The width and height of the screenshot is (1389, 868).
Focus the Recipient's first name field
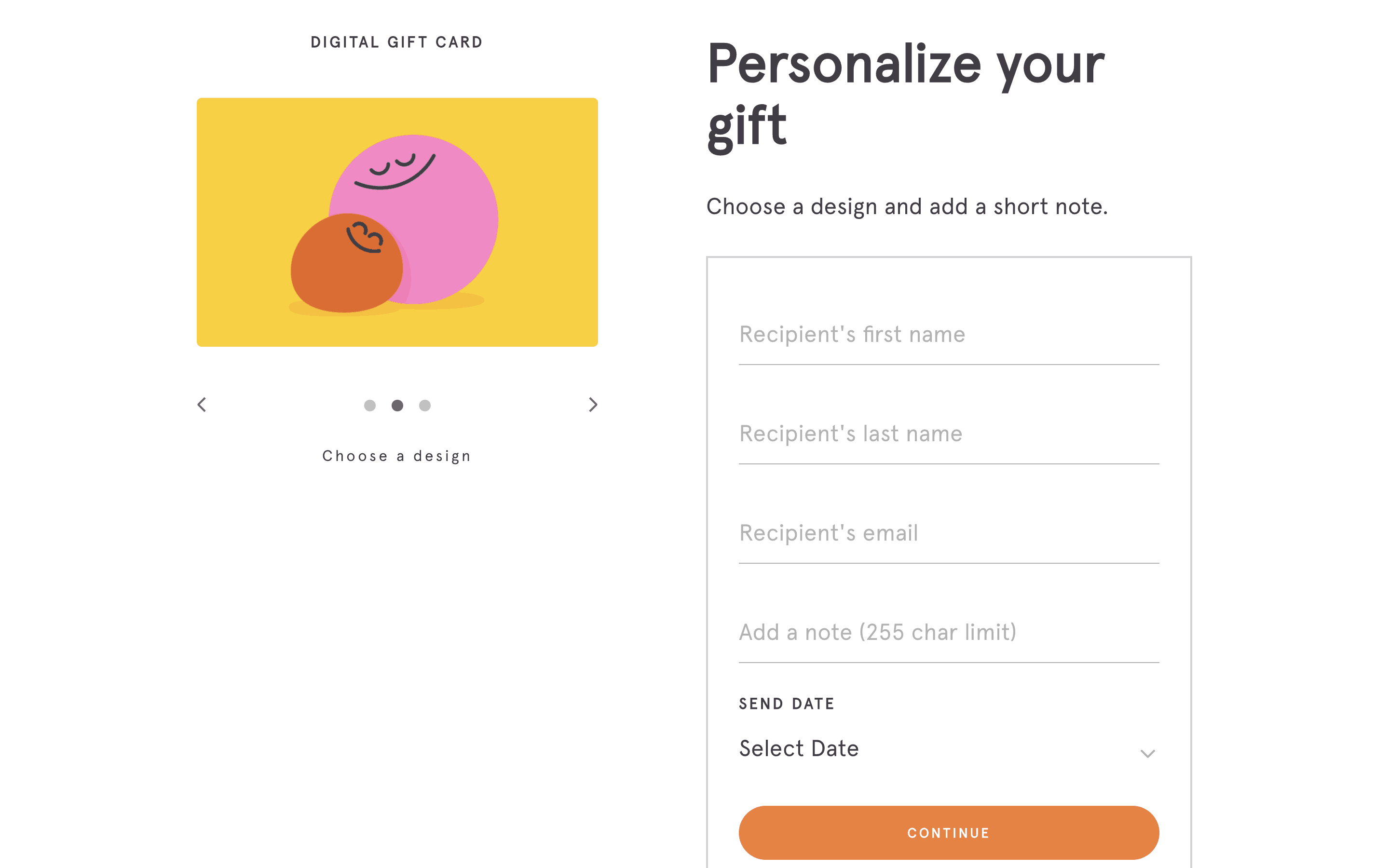click(948, 335)
